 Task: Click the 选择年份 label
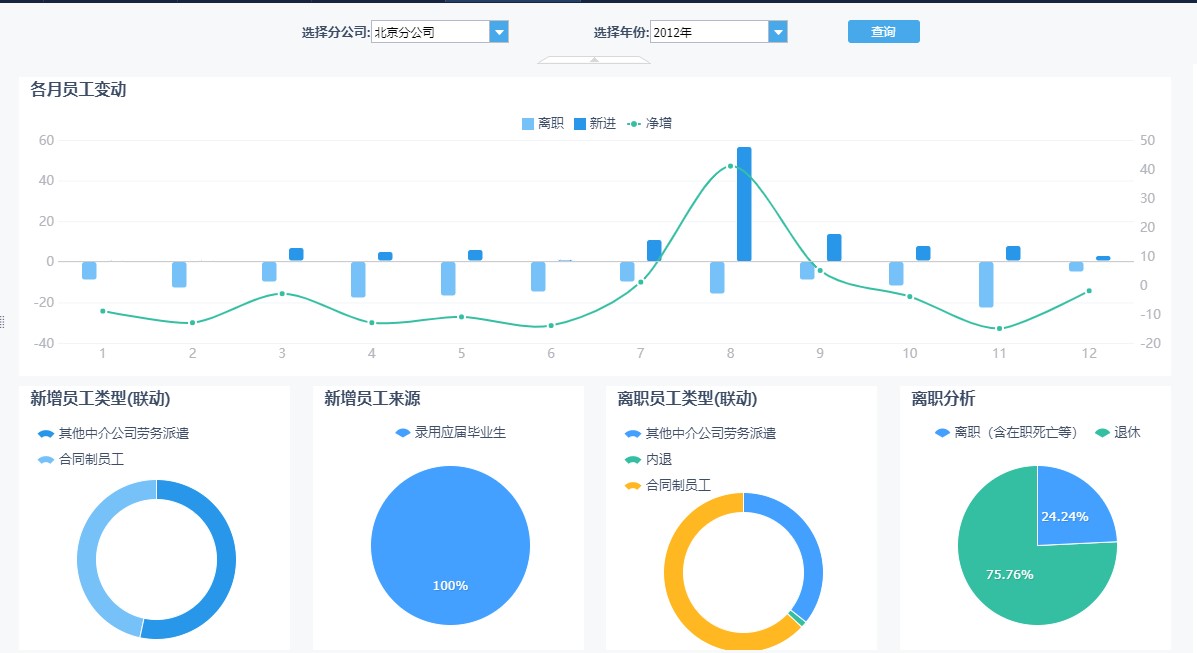click(621, 32)
